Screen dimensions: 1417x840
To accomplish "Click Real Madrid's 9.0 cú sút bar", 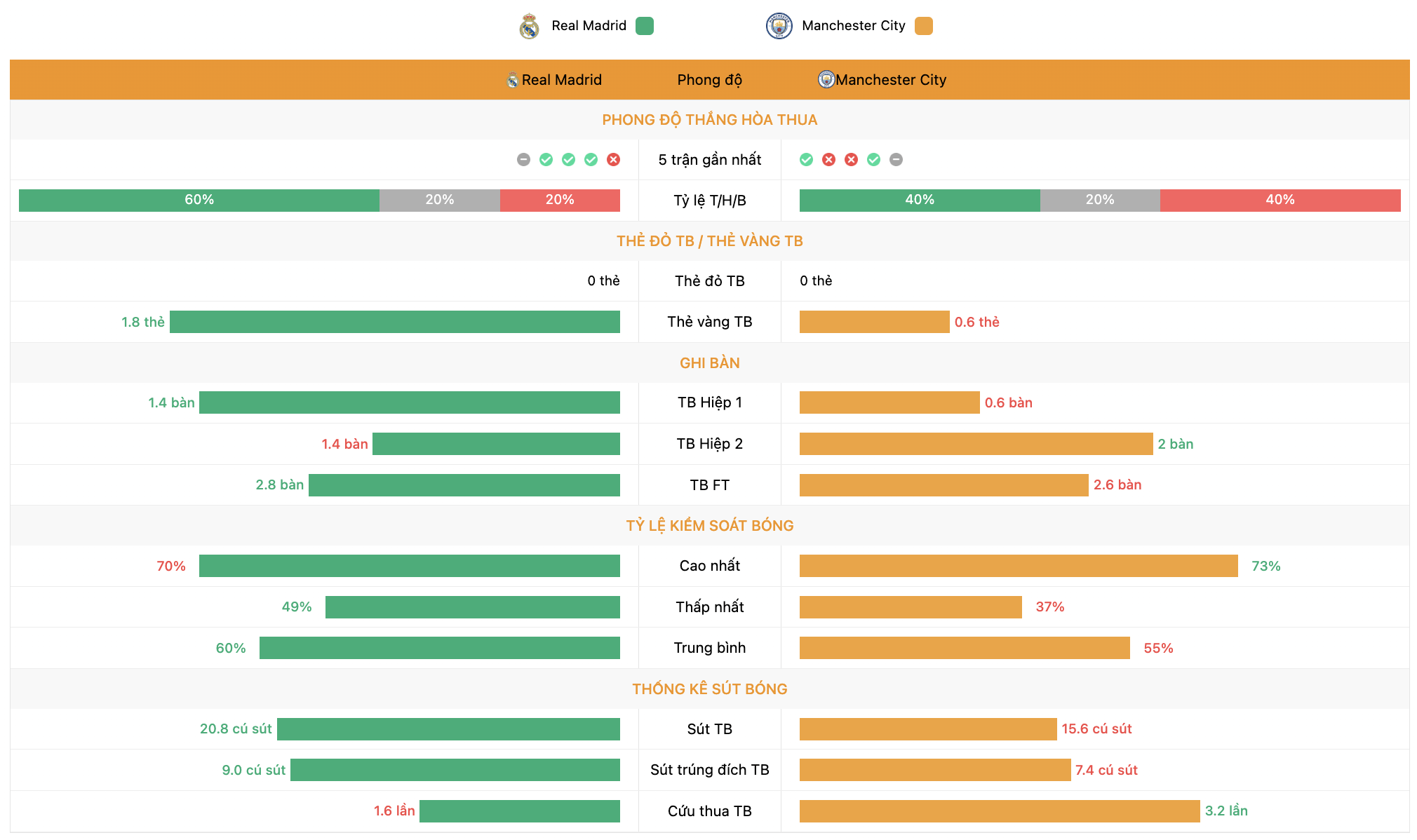I will click(x=455, y=770).
